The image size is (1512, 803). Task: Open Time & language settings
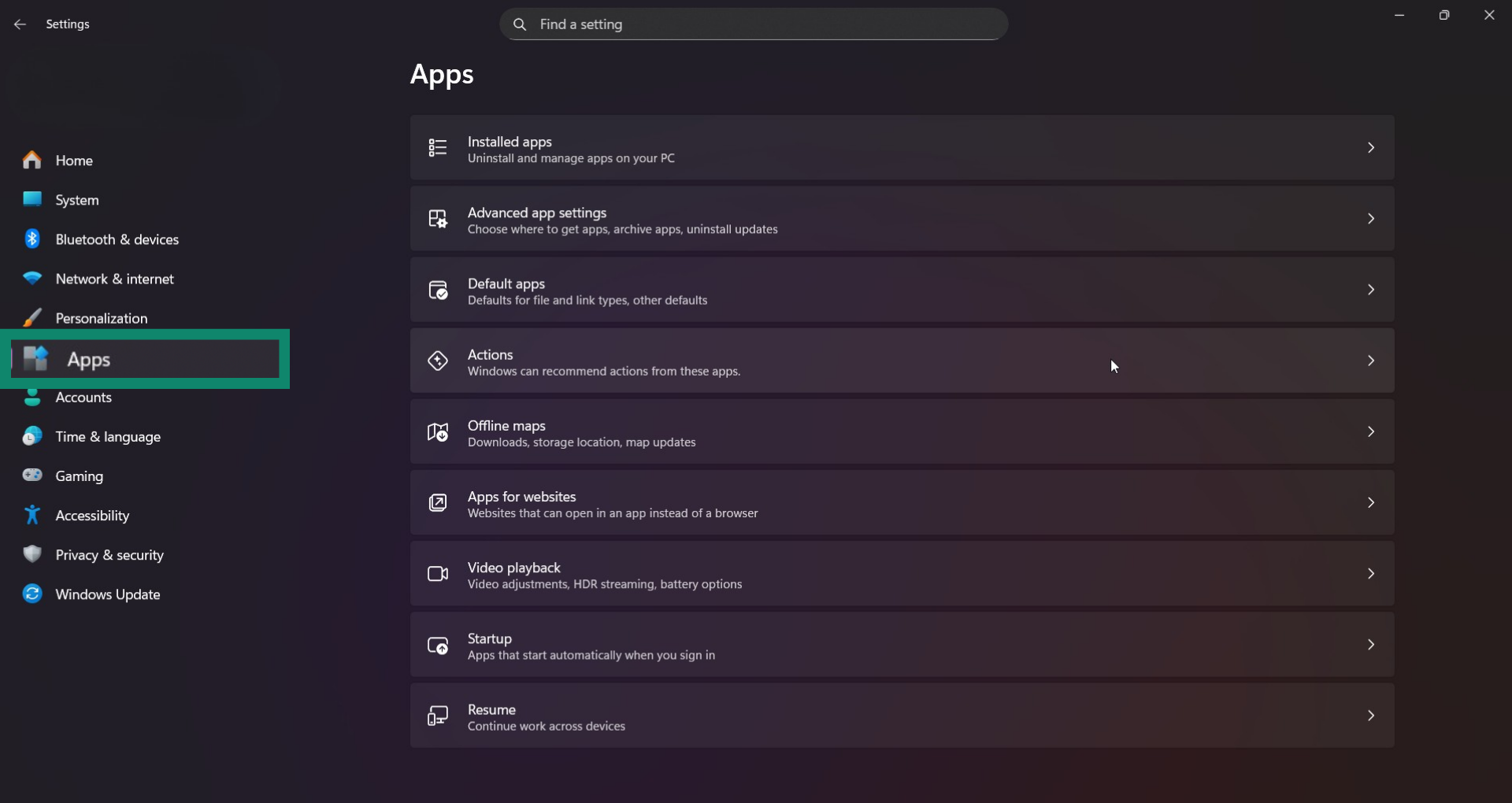[x=109, y=436]
